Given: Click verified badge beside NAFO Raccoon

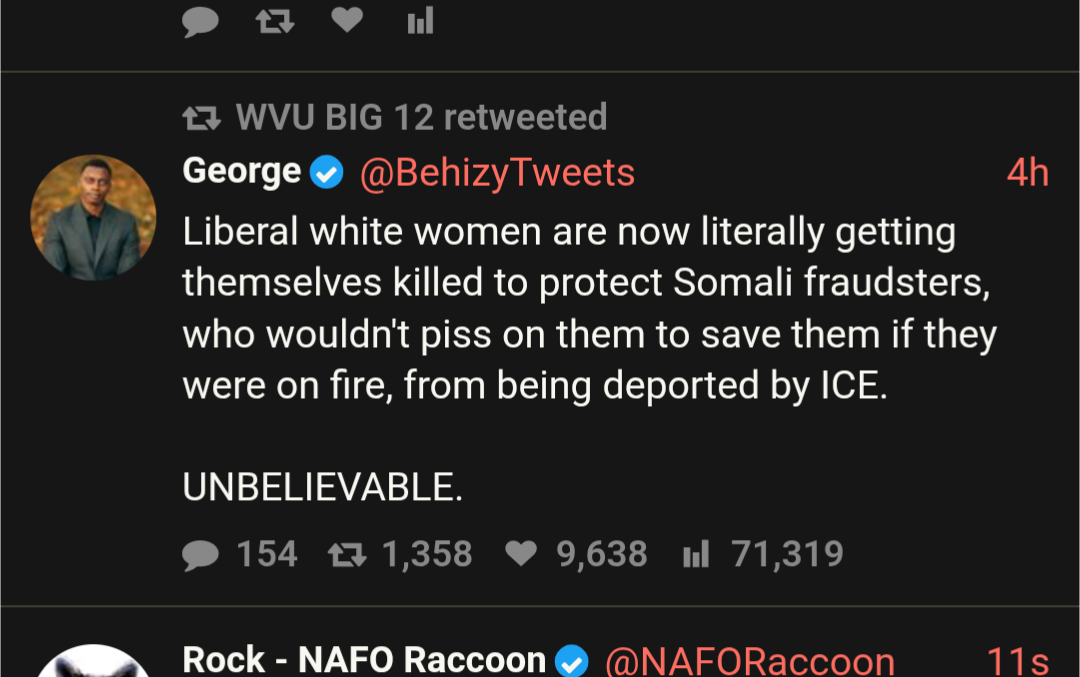Looking at the screenshot, I should coord(571,661).
